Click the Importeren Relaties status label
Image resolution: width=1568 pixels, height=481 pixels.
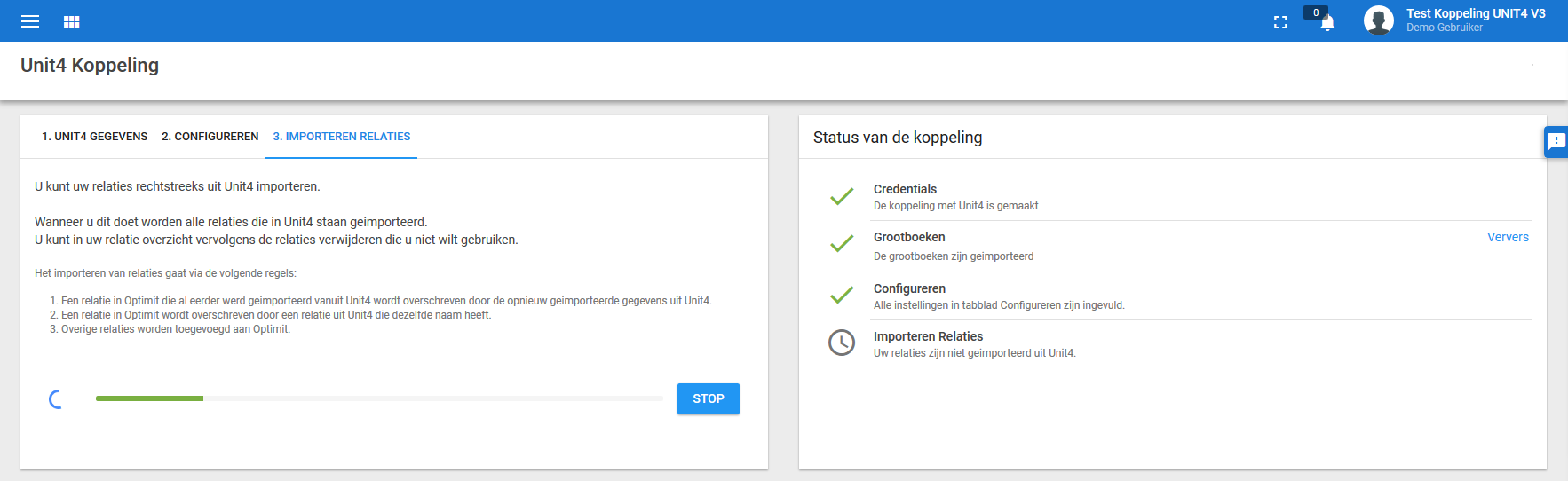point(928,336)
